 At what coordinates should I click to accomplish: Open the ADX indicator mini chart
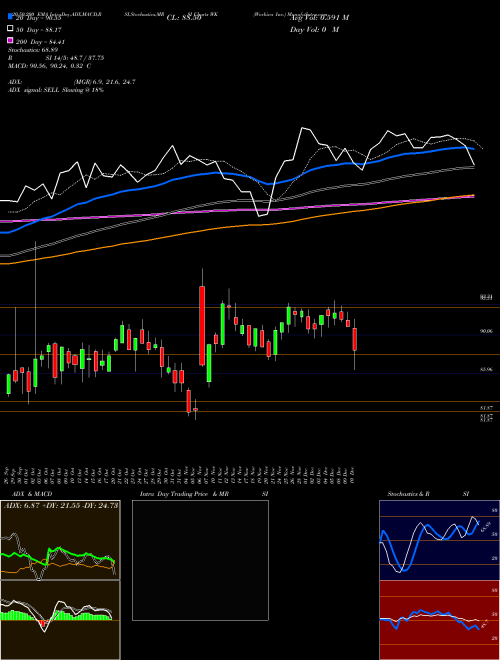pos(60,540)
